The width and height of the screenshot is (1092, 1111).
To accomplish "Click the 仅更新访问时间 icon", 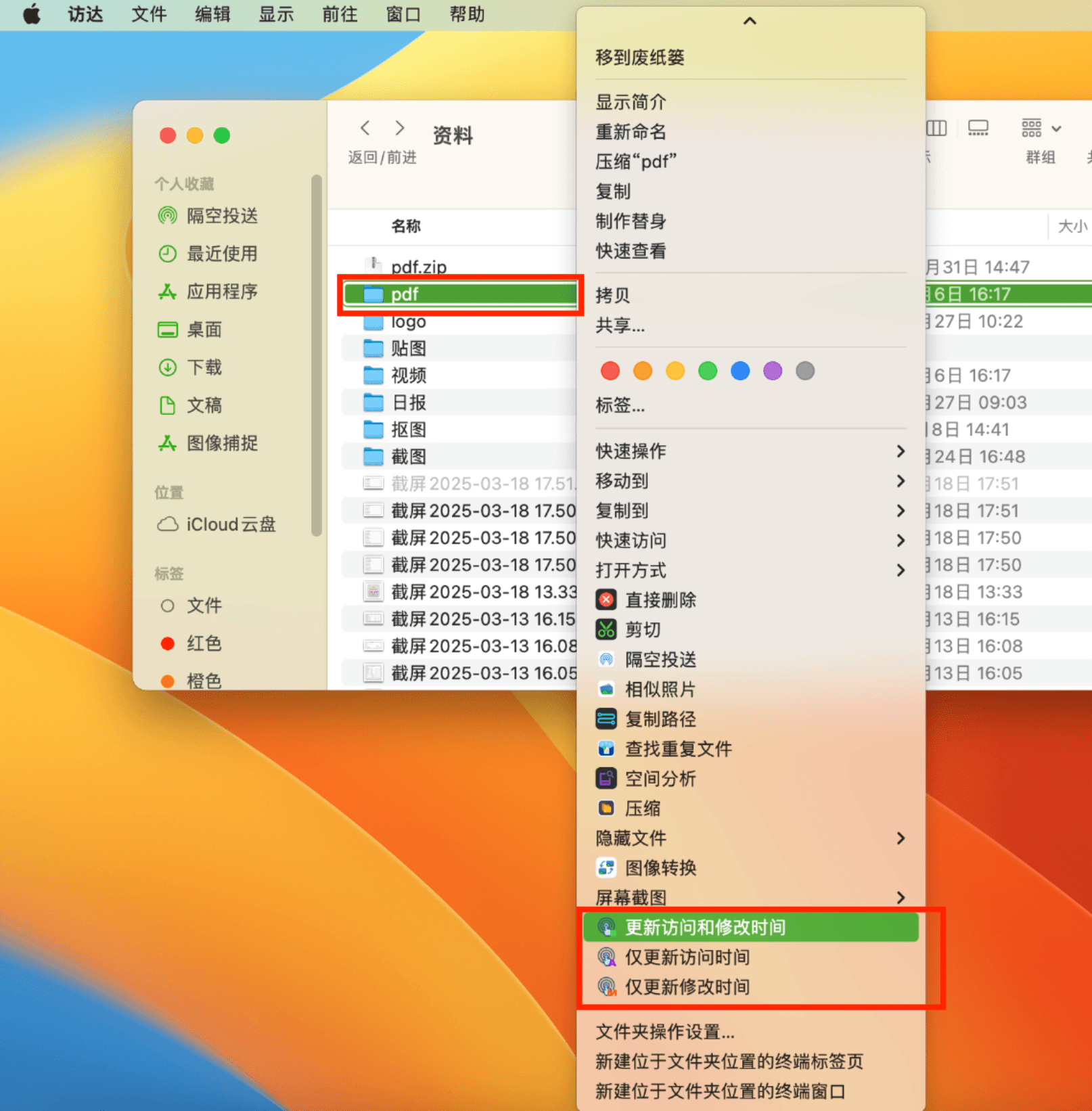I will tap(606, 957).
